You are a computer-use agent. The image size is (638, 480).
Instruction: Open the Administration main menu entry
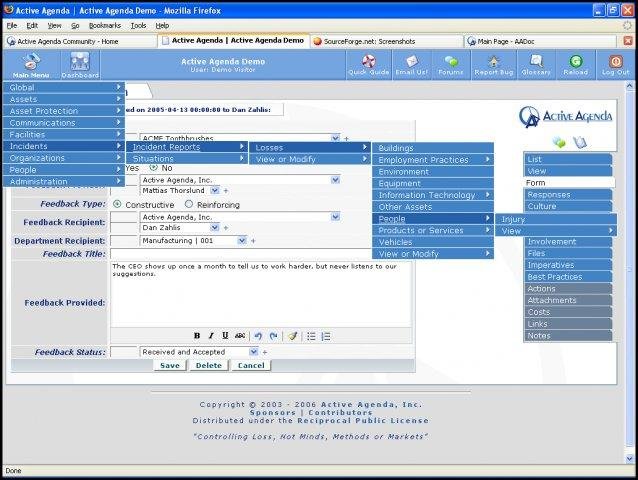point(63,182)
